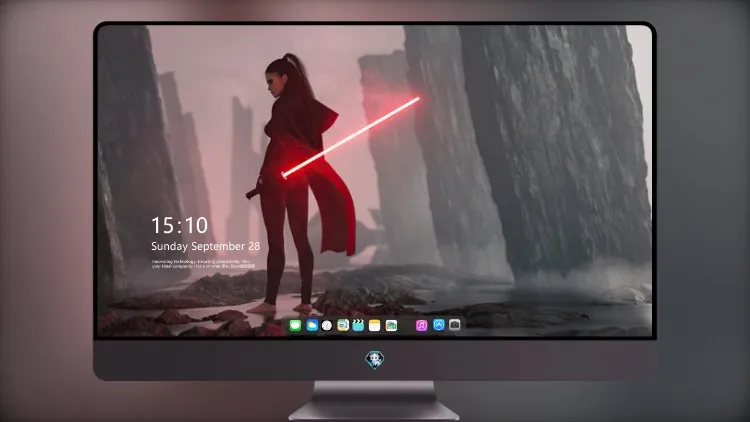Open the blue App Store icon
Image resolution: width=750 pixels, height=422 pixels.
[x=439, y=325]
